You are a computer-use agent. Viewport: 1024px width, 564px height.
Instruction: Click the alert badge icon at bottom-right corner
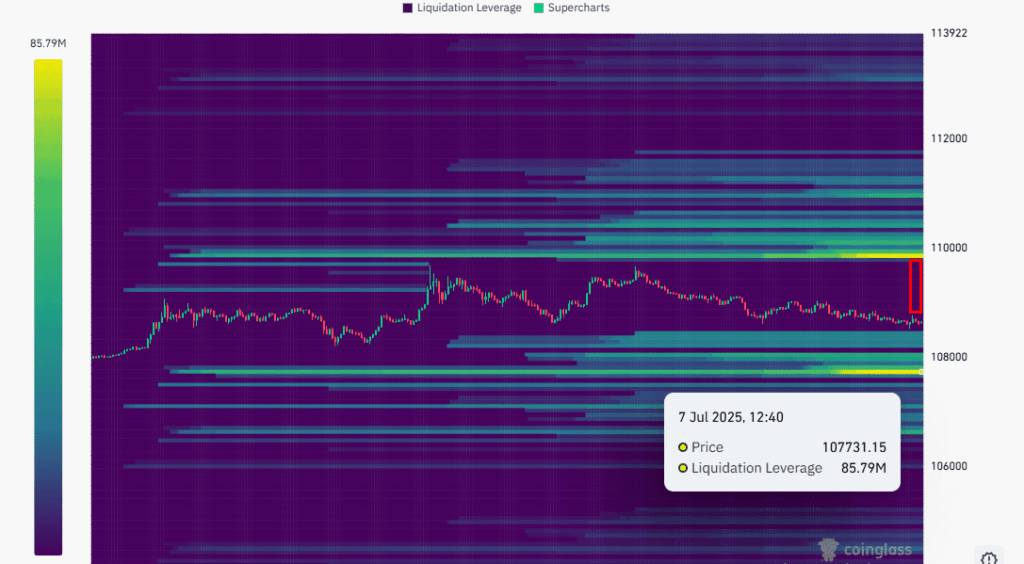pyautogui.click(x=988, y=558)
